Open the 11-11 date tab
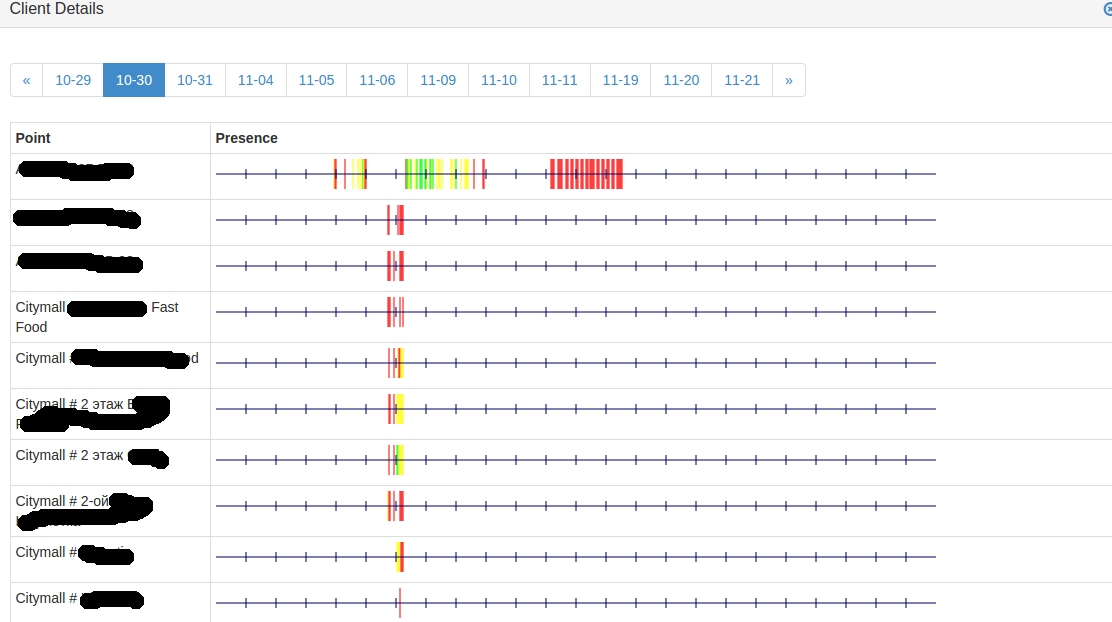1112x622 pixels. click(x=560, y=80)
